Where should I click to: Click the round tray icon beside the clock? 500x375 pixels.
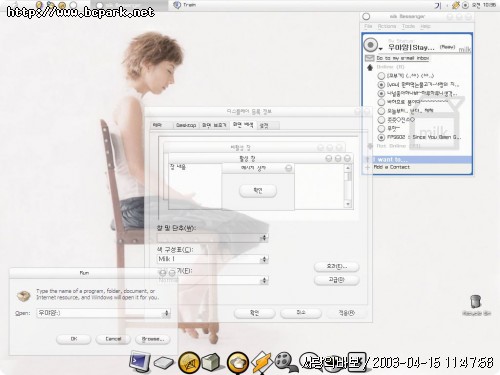pos(465,5)
